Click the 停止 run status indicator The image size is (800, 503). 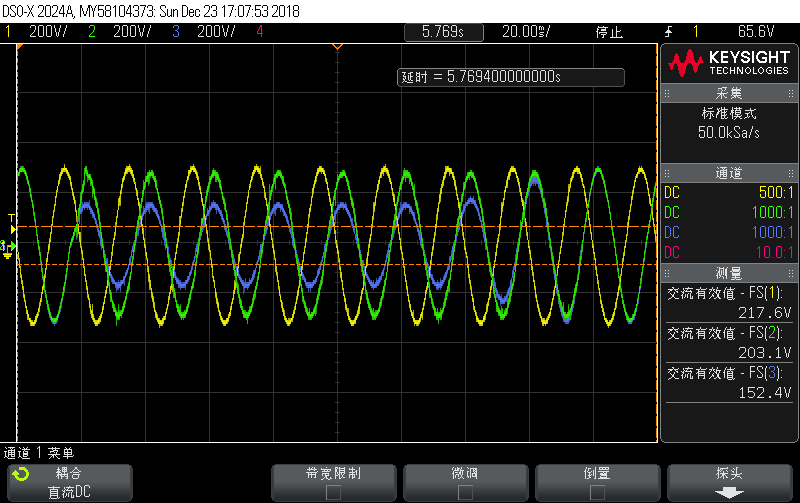609,32
